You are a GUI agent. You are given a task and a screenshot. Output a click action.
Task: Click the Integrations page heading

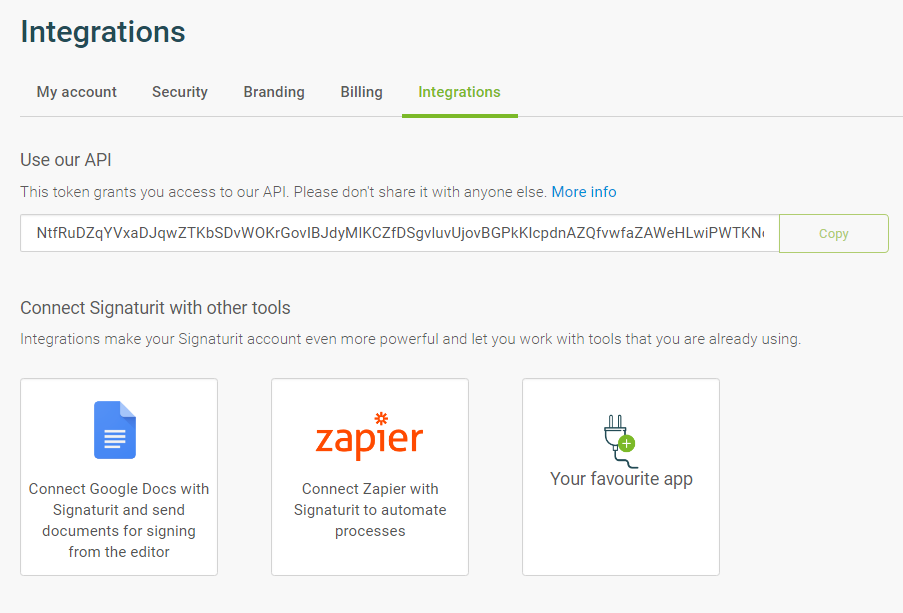pos(103,32)
